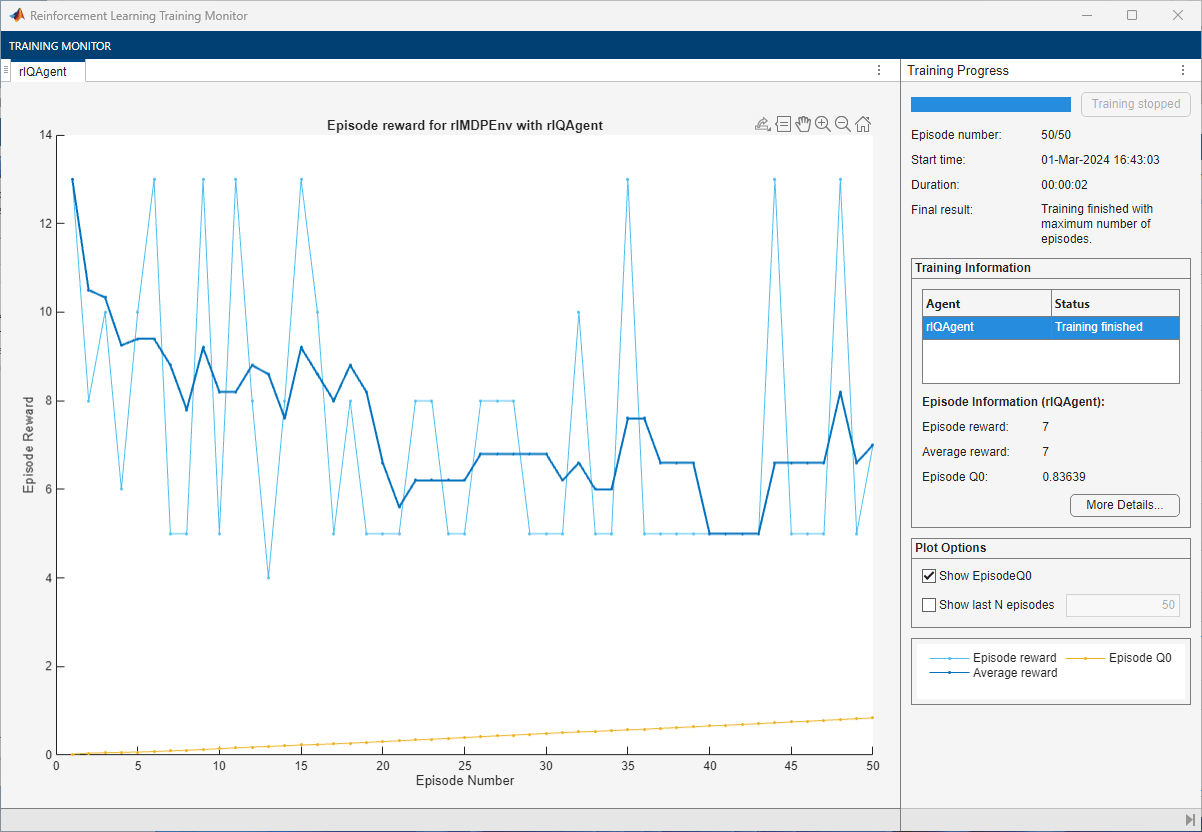Click the document tab list grip icon

6,70
